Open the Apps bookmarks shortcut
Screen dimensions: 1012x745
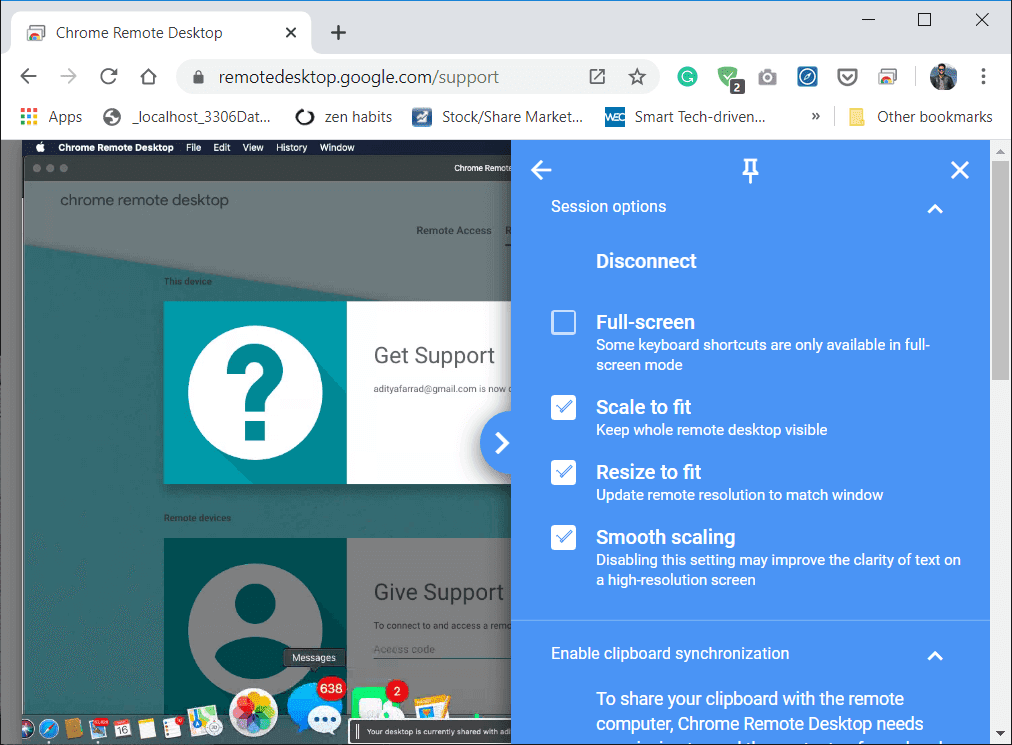pos(52,117)
